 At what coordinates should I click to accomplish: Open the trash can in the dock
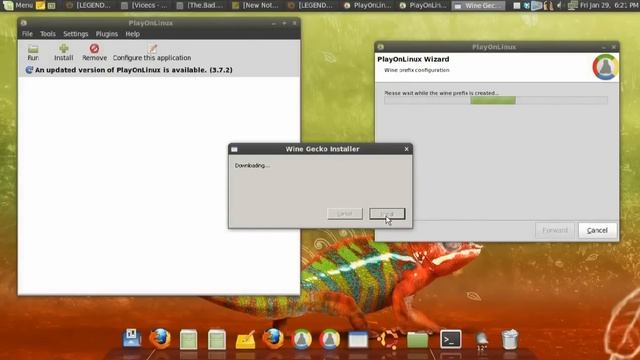coord(509,339)
